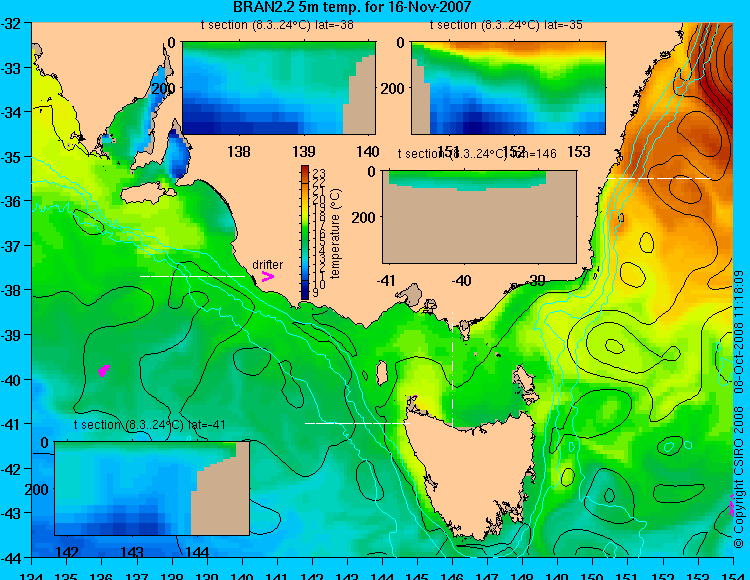The width and height of the screenshot is (750, 580).
Task: Click the 'drifter' text label
Action: click(267, 264)
